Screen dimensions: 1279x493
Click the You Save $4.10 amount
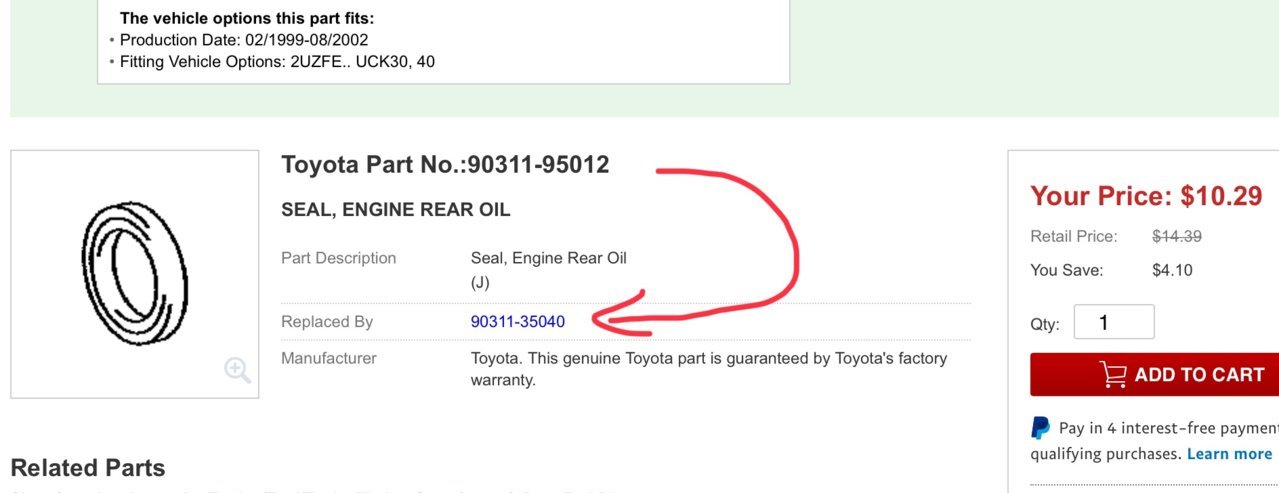[1172, 270]
